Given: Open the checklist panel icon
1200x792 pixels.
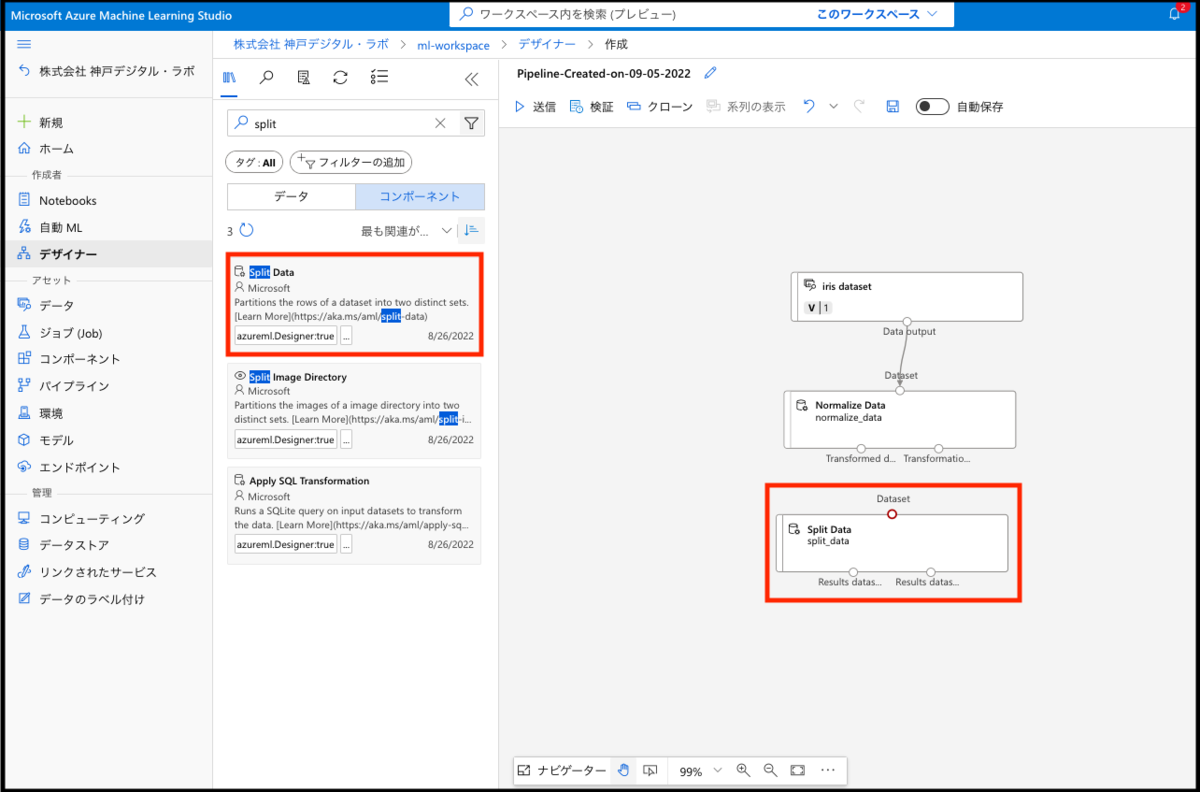Looking at the screenshot, I should (x=379, y=78).
